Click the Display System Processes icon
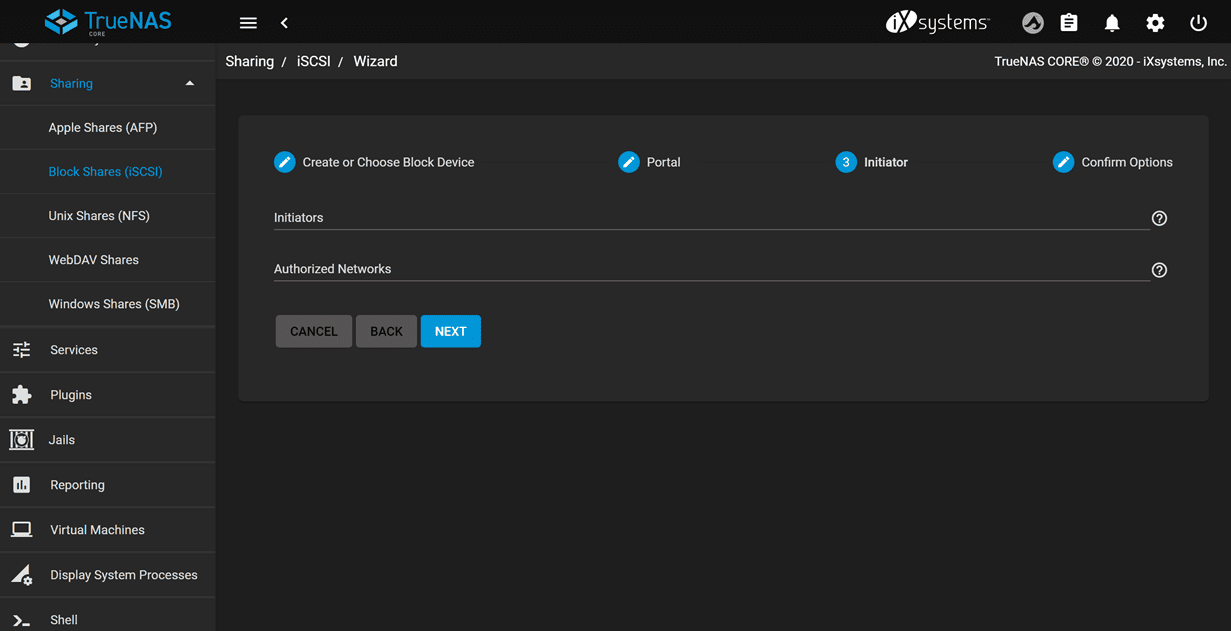This screenshot has height=631, width=1231. 21,575
